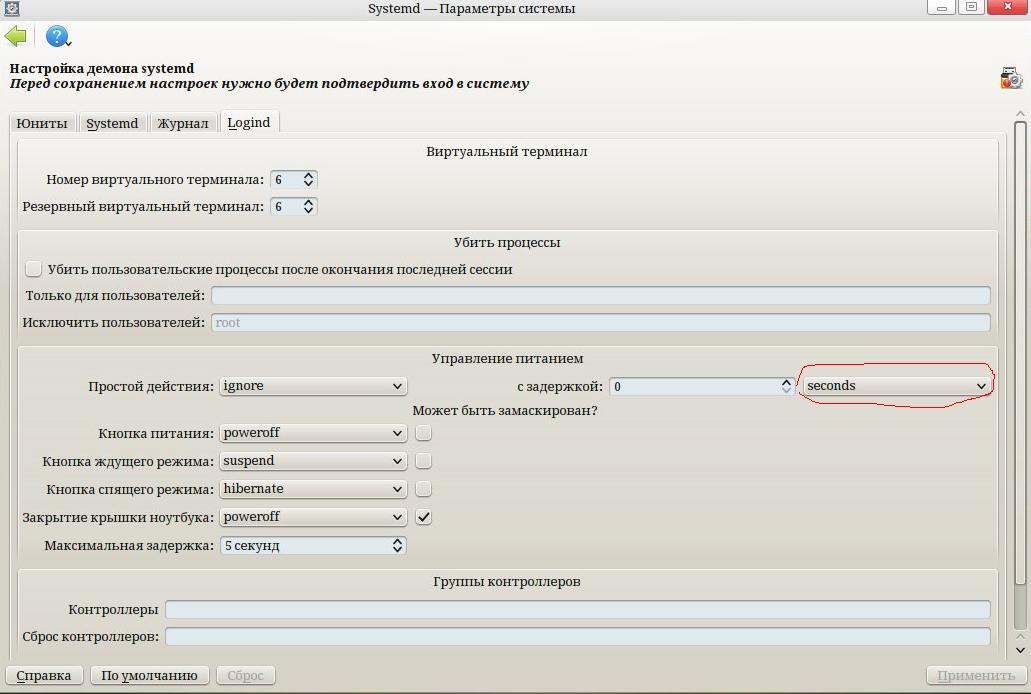
Task: Toggle the mask checkbox for Кнопка питания
Action: (x=423, y=433)
